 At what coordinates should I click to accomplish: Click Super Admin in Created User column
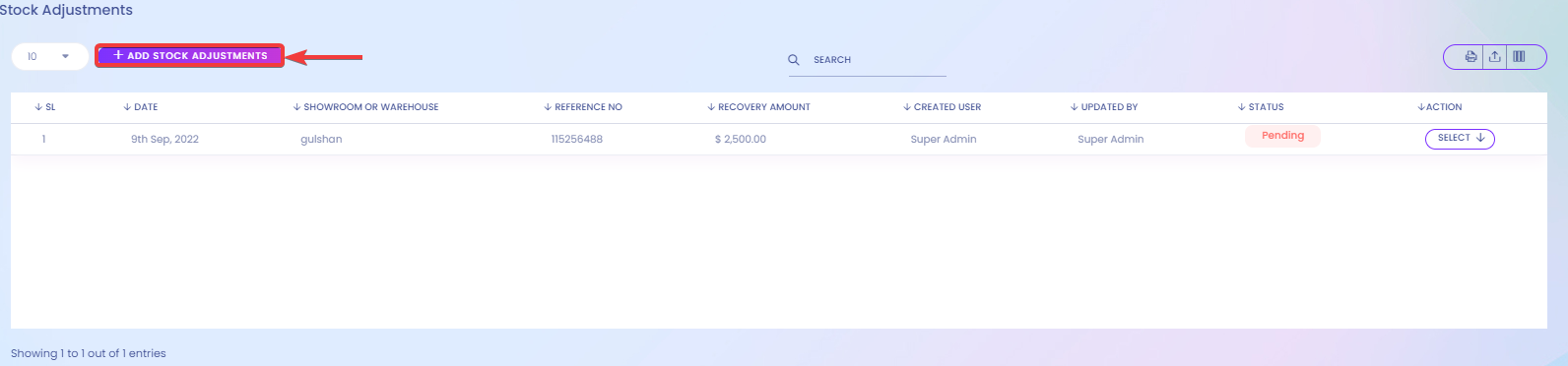(x=944, y=140)
